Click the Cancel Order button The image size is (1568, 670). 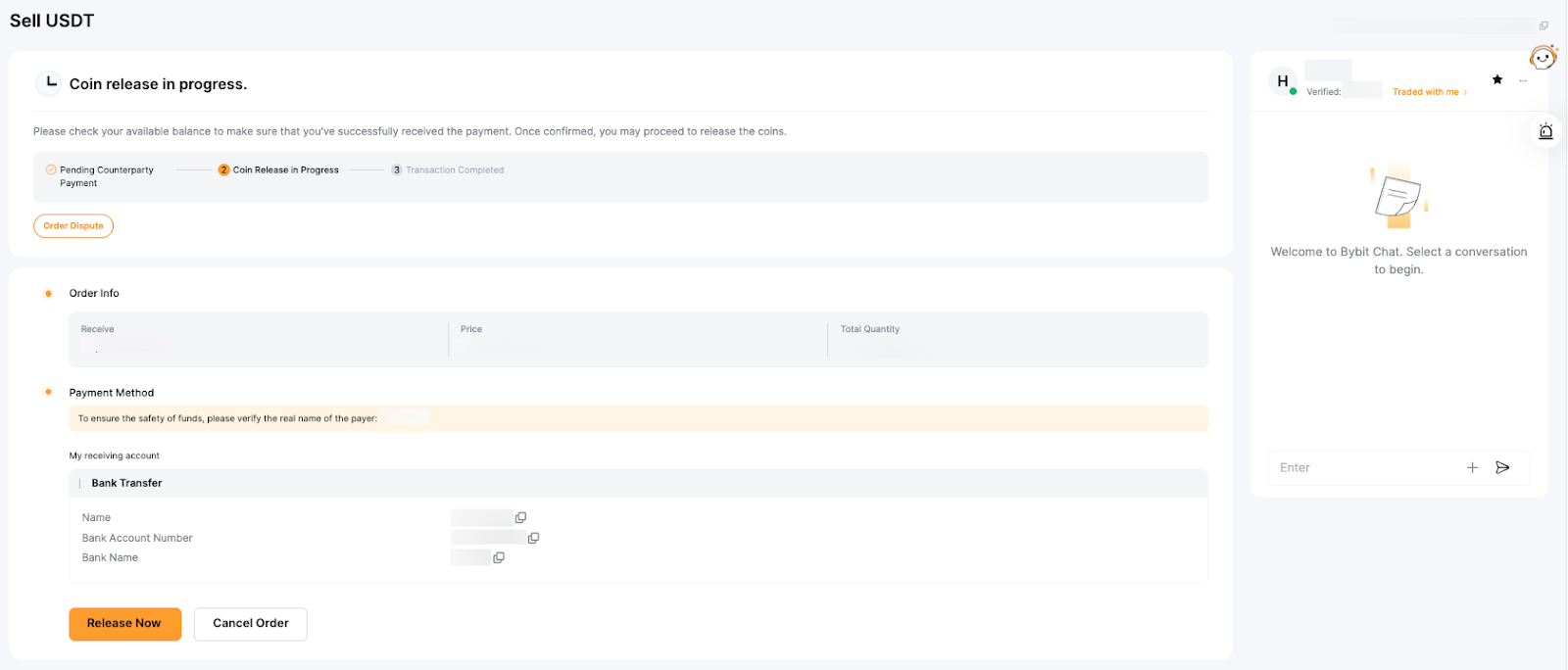[x=251, y=624]
